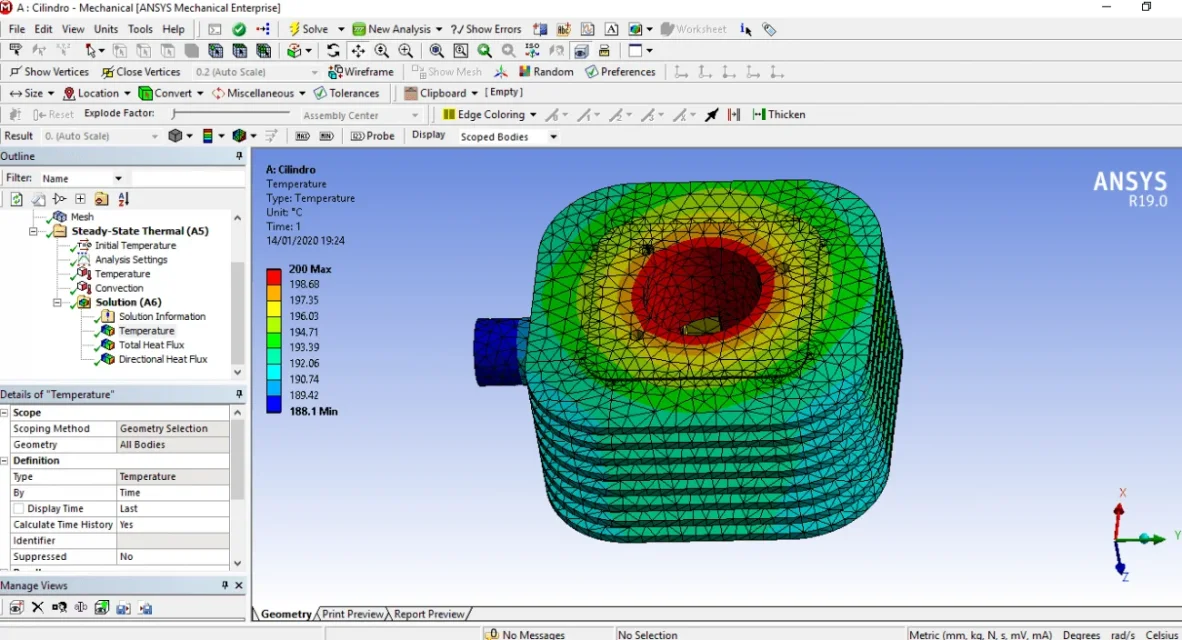Screen dimensions: 1182x640
Task: Open the Units menu
Action: tap(106, 29)
